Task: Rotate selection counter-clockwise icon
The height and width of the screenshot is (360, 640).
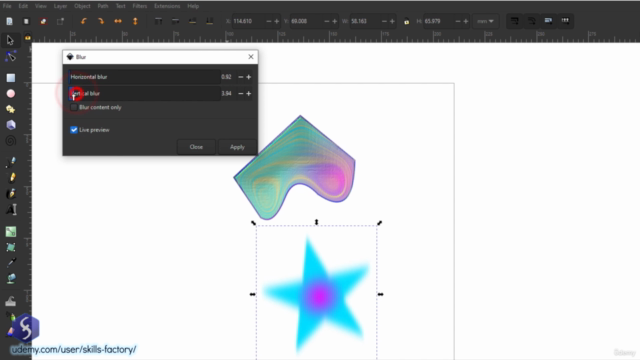Action: point(84,21)
